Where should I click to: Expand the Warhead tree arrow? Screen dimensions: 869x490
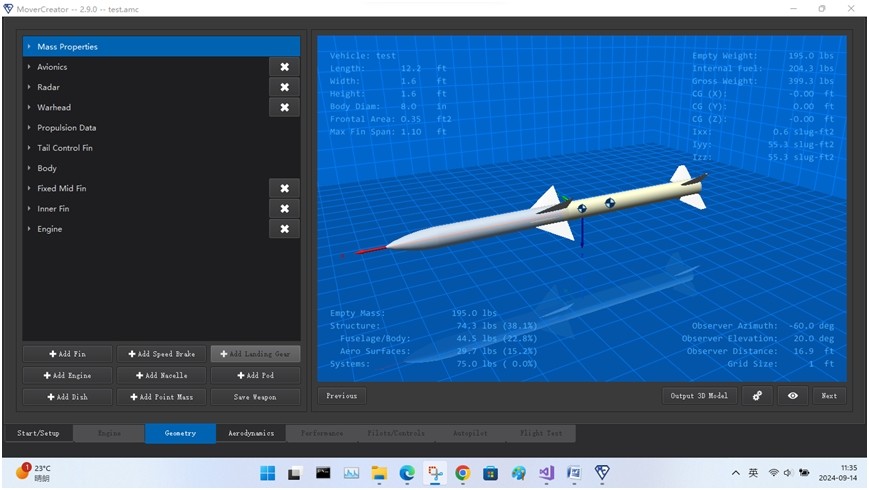pyautogui.click(x=29, y=107)
